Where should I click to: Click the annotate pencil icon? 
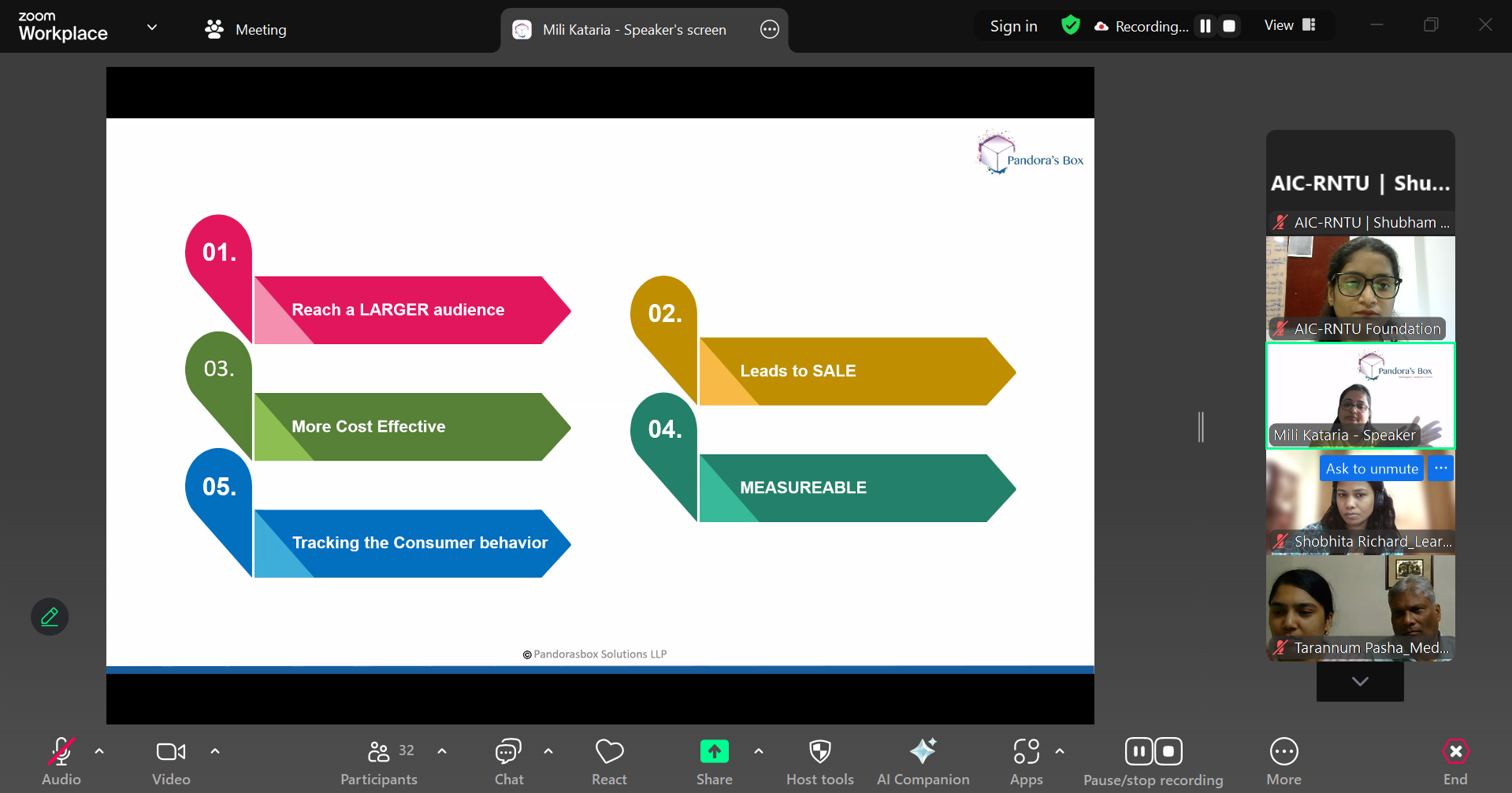[50, 617]
